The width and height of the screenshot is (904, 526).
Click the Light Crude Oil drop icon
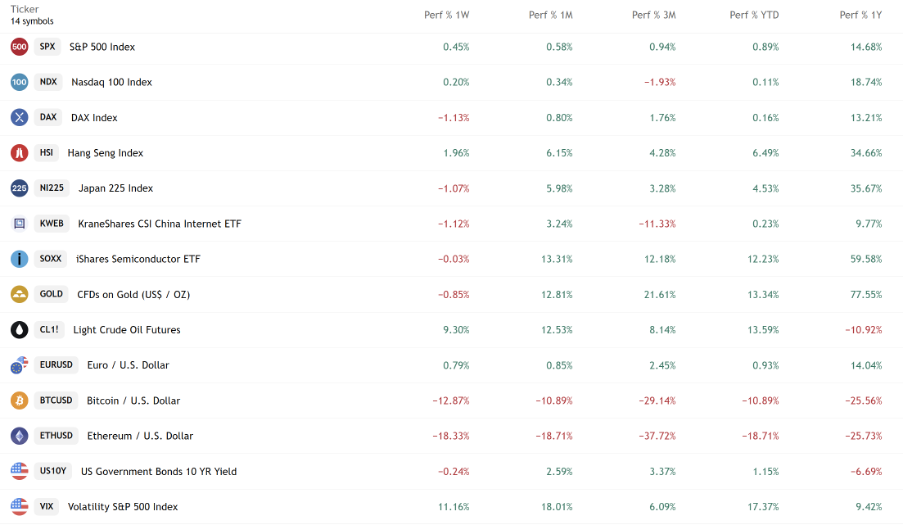click(x=19, y=330)
